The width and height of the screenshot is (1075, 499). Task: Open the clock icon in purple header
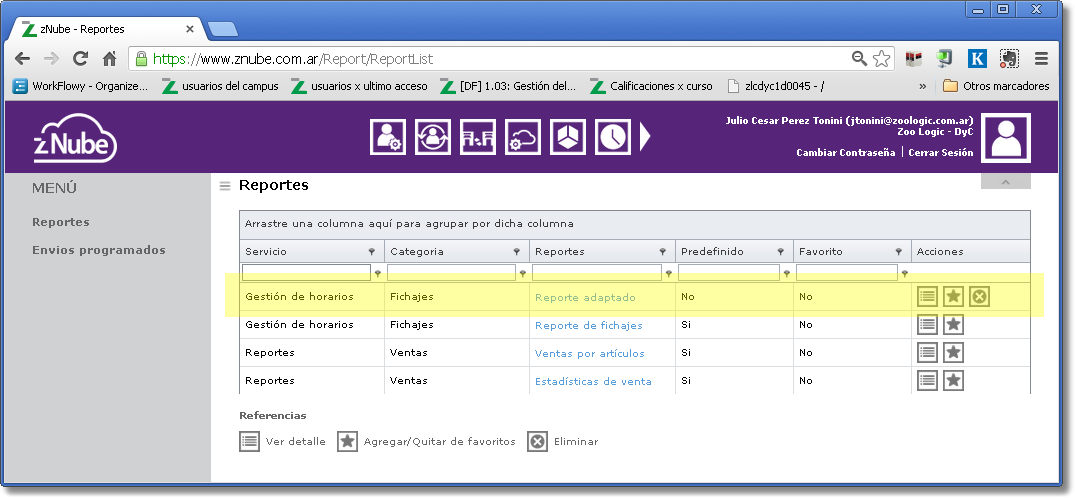pyautogui.click(x=613, y=137)
